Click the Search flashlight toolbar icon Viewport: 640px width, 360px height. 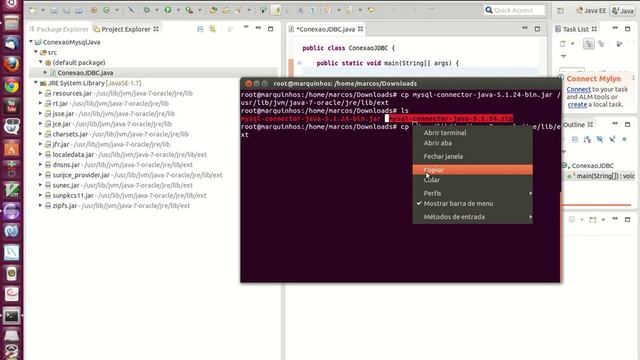tap(238, 10)
